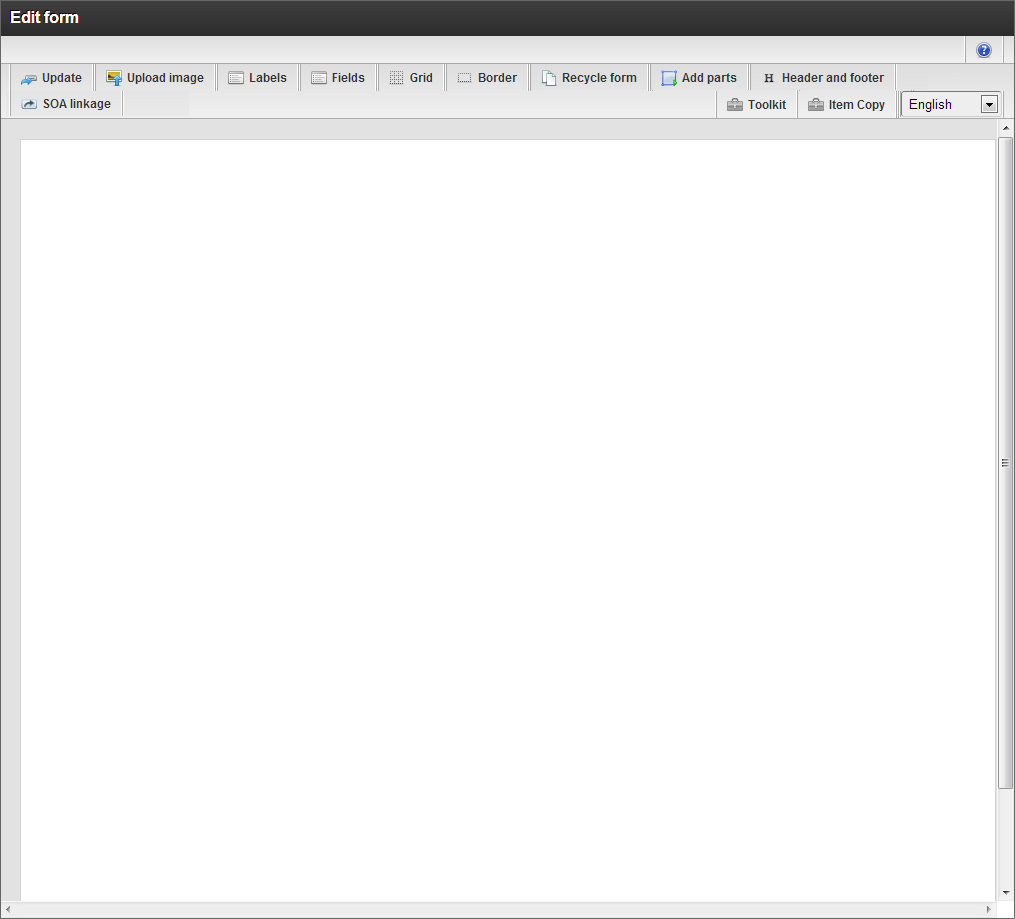The width and height of the screenshot is (1015, 919).
Task: Click the Labels text label
Action: pos(267,78)
